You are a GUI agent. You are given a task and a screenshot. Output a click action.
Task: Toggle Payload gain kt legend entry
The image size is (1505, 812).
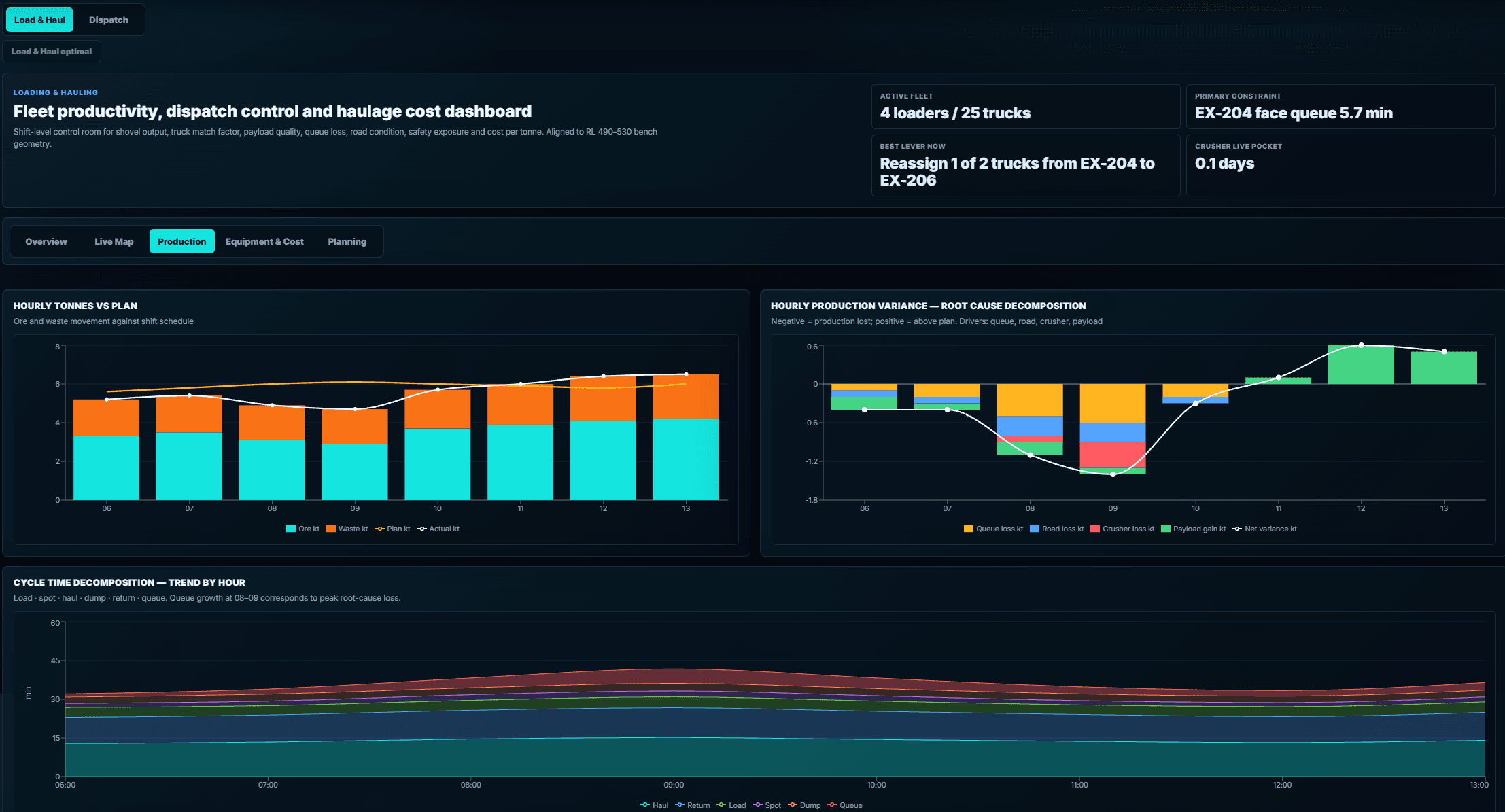click(x=1194, y=529)
